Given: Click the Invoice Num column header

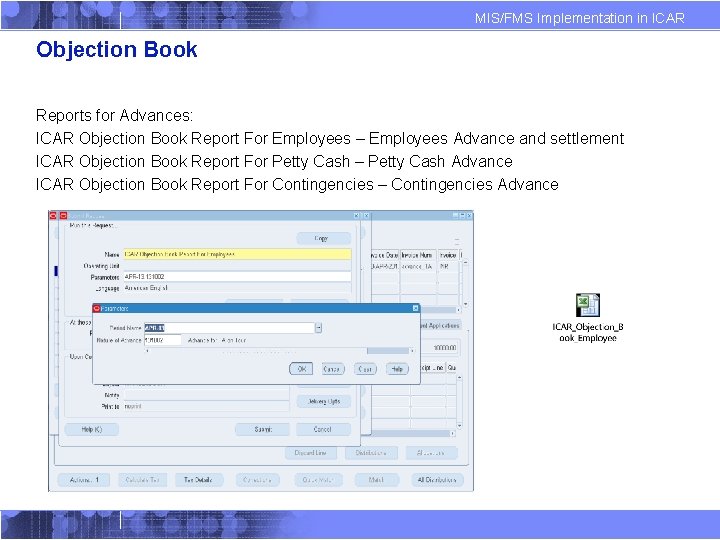Looking at the screenshot, I should coord(417,255).
